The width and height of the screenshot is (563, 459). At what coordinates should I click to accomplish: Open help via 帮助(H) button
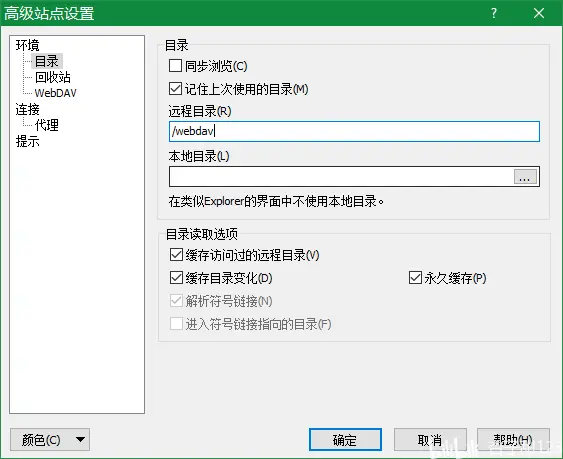point(513,439)
